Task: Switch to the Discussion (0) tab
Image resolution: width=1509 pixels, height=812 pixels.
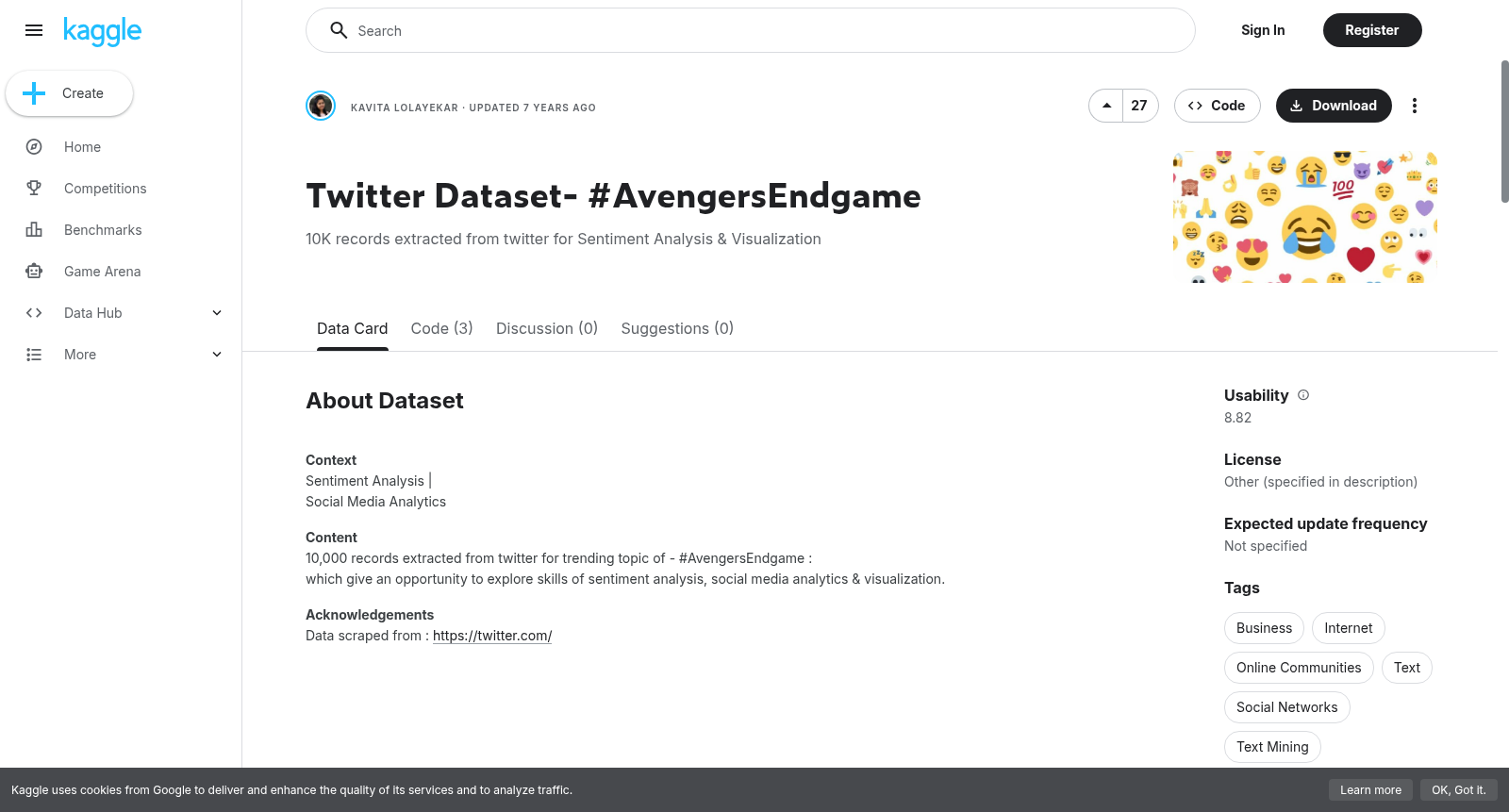Action: [547, 328]
